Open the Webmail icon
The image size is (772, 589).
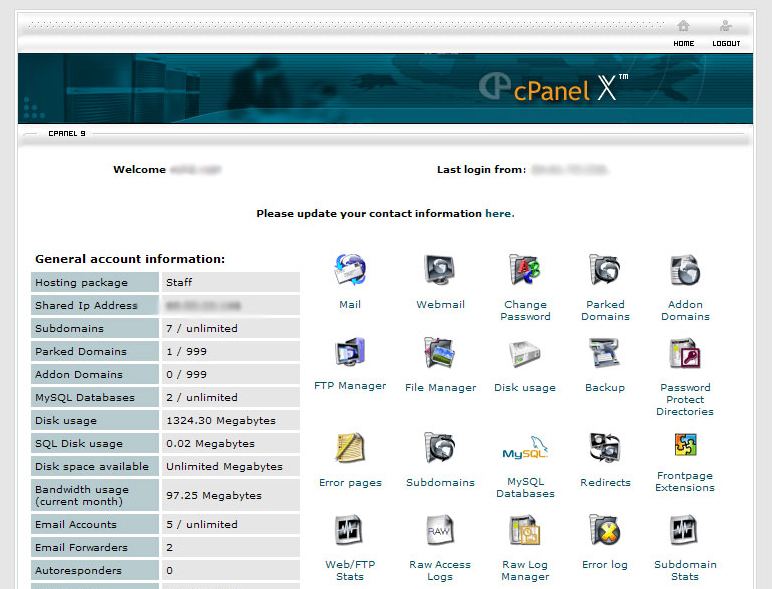[440, 271]
